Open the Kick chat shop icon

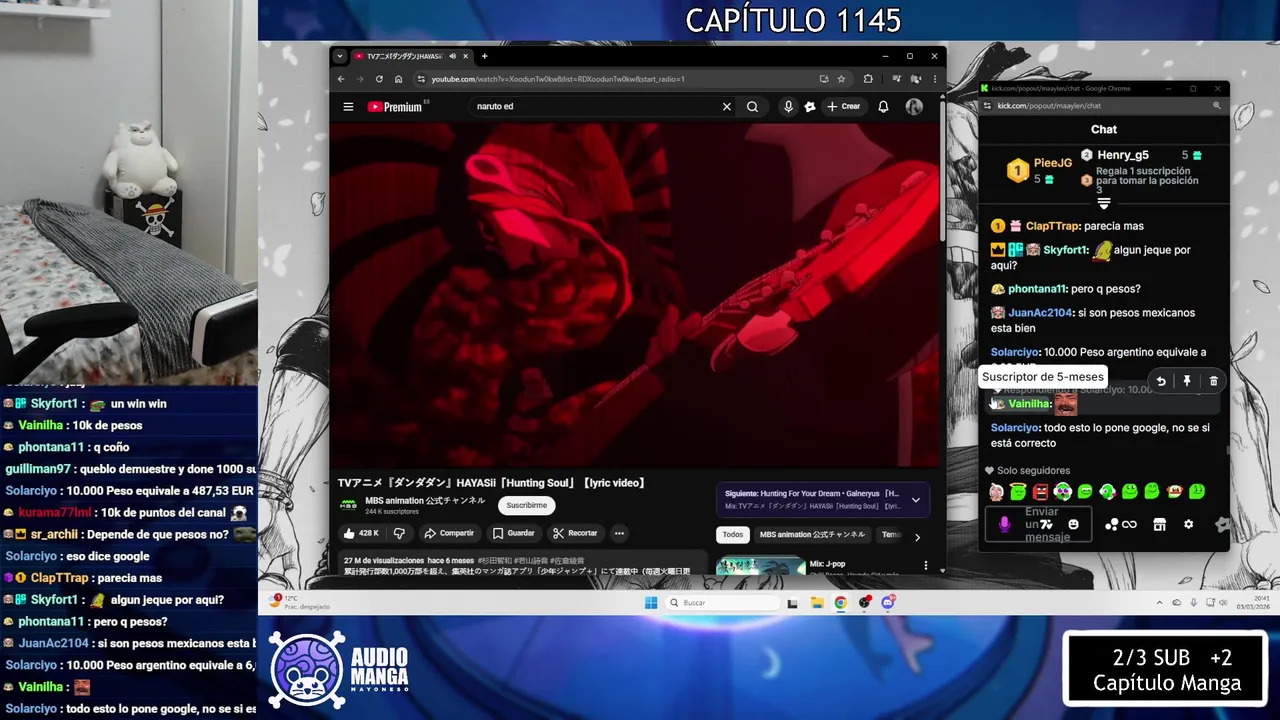1159,524
